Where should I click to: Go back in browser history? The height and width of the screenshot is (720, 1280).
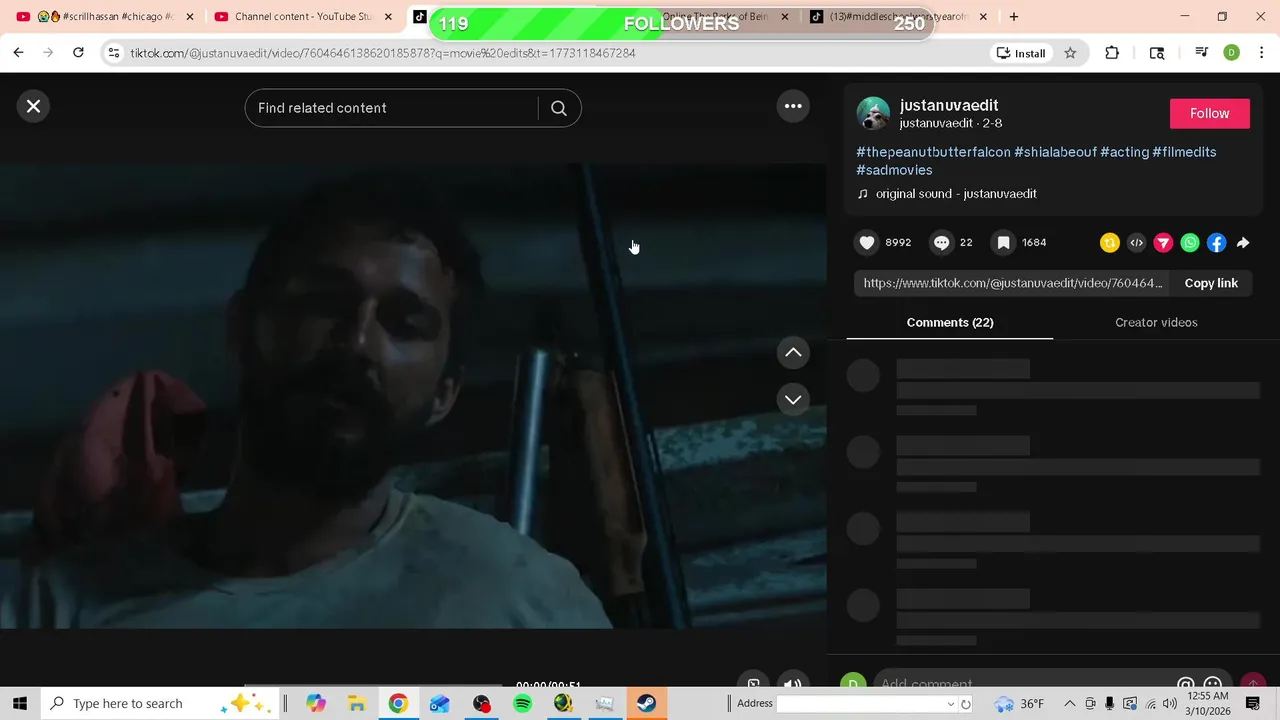point(18,53)
